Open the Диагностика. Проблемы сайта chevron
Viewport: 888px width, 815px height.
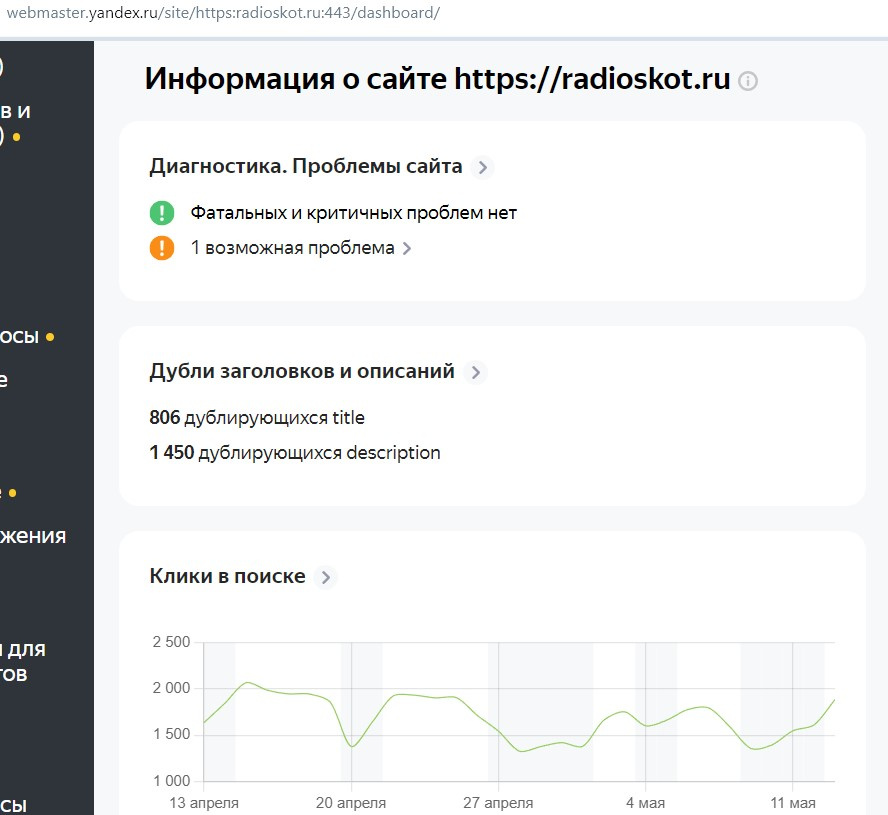point(483,168)
